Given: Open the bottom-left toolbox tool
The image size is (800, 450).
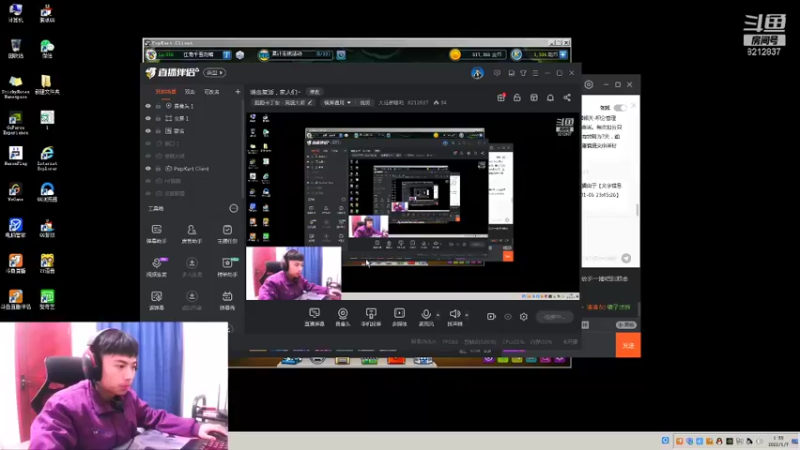Looking at the screenshot, I should [x=157, y=300].
